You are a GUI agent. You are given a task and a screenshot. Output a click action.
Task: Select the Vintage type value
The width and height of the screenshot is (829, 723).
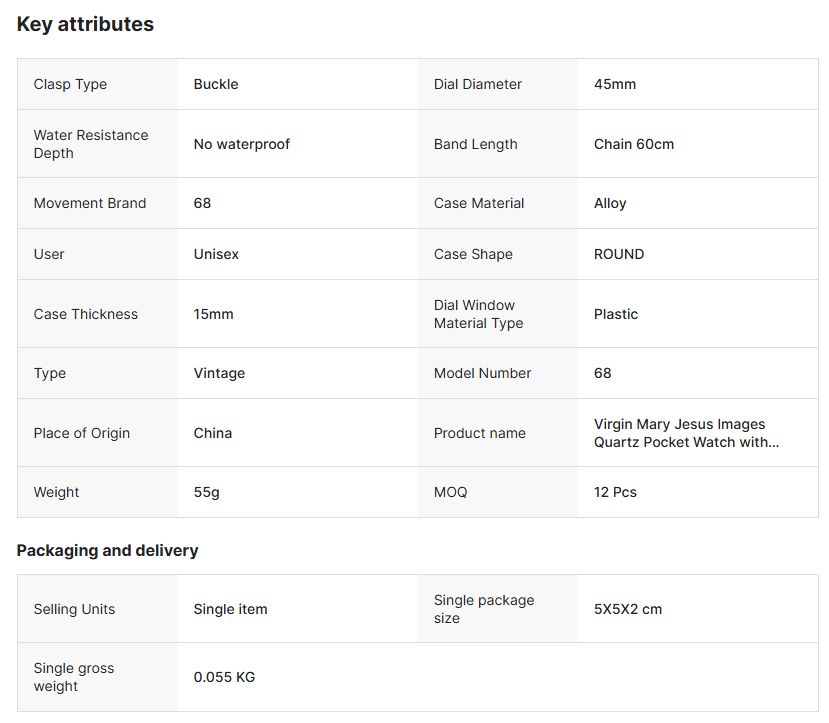[x=219, y=373]
